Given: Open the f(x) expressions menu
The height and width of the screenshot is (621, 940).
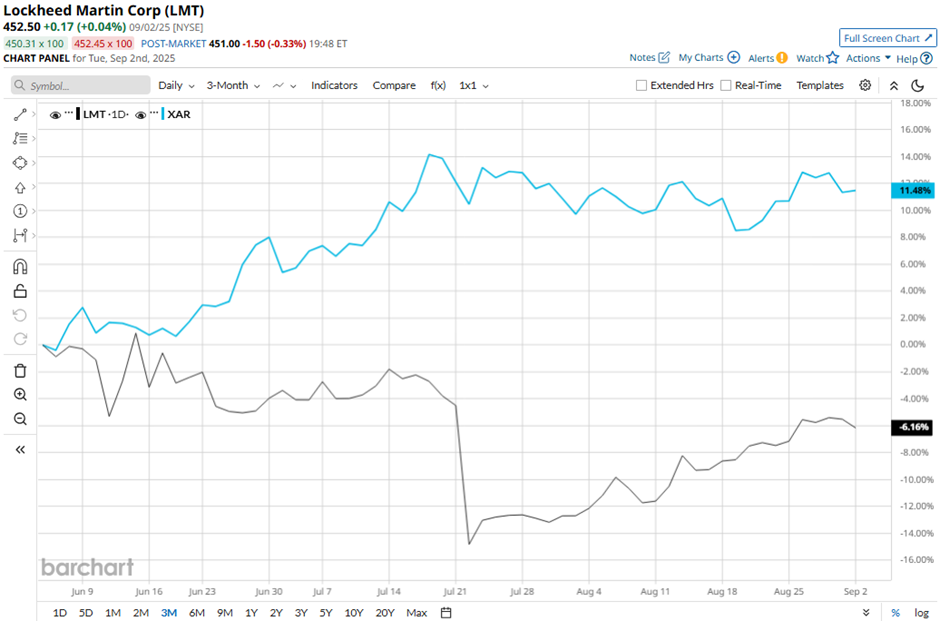Looking at the screenshot, I should click(x=438, y=85).
